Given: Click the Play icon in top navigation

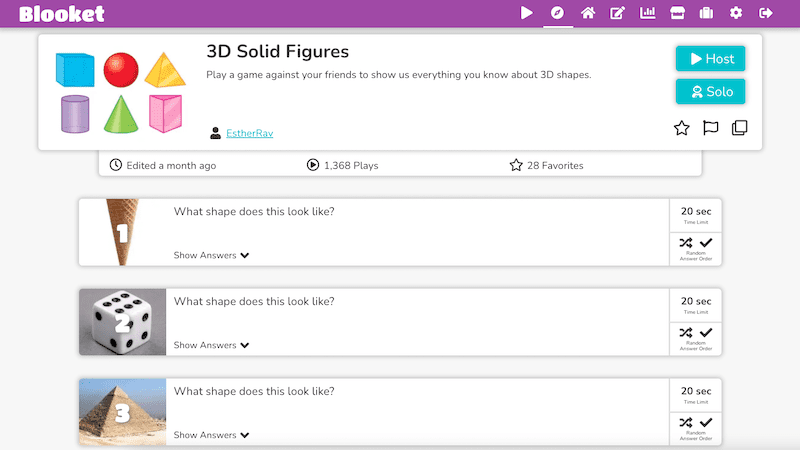Looking at the screenshot, I should tap(527, 13).
